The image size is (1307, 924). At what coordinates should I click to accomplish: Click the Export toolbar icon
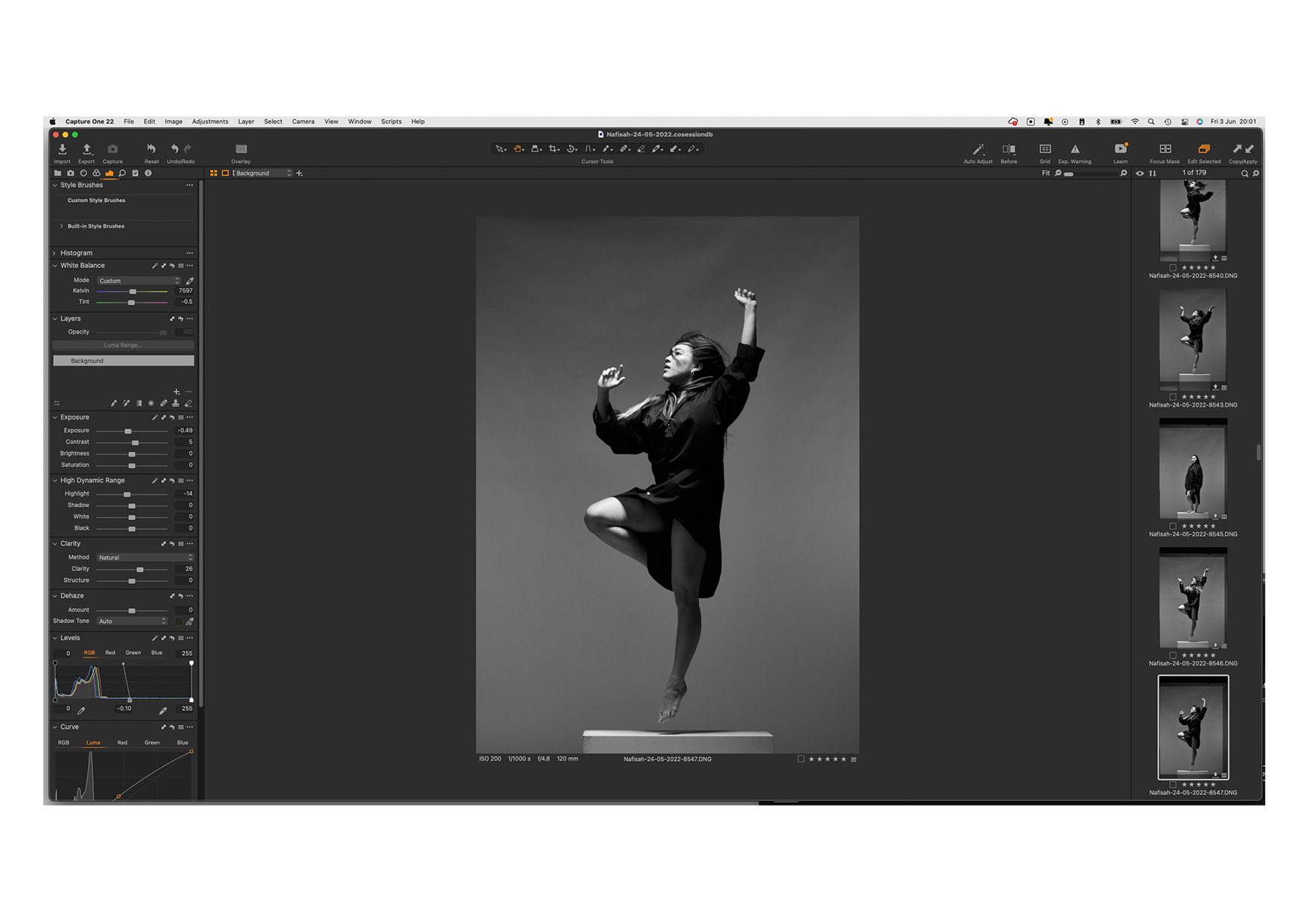click(86, 150)
